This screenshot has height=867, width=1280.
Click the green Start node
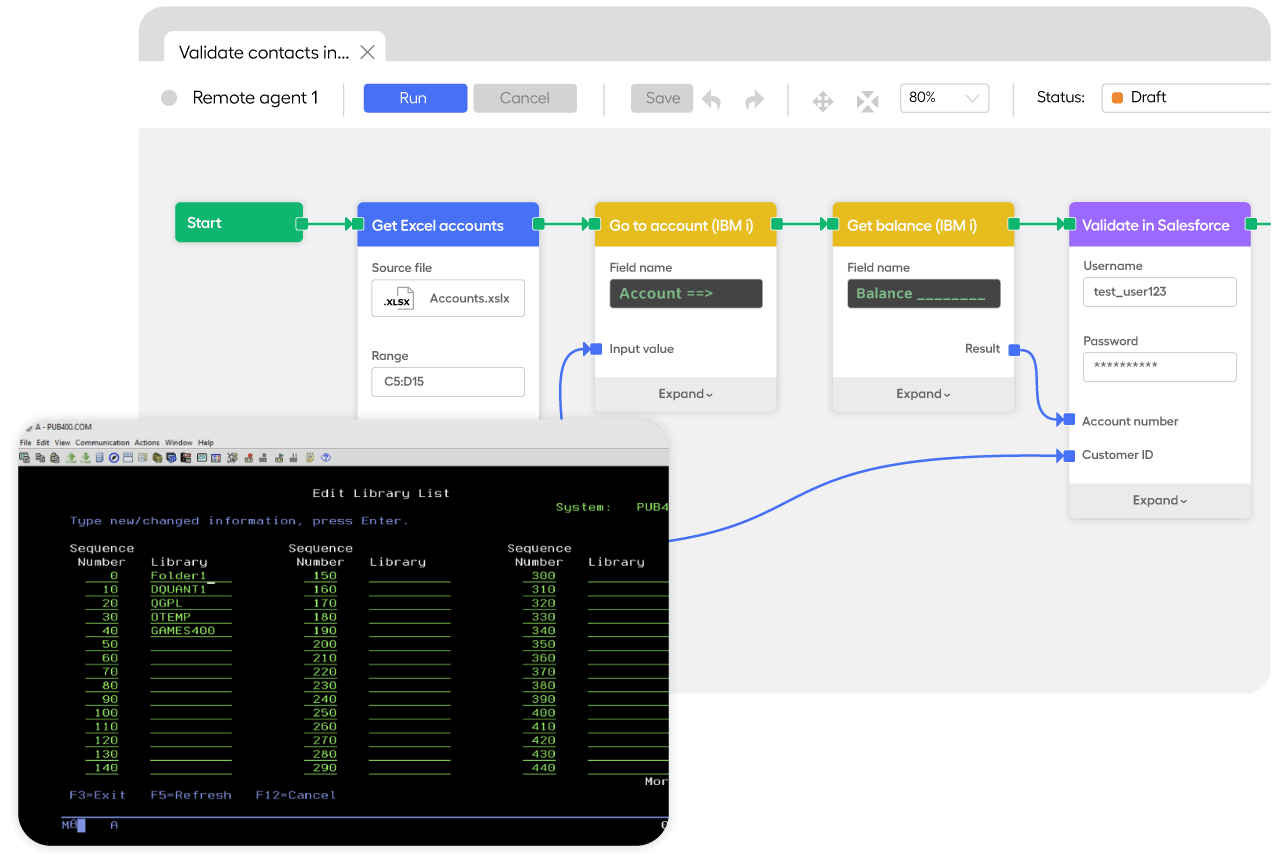[238, 223]
